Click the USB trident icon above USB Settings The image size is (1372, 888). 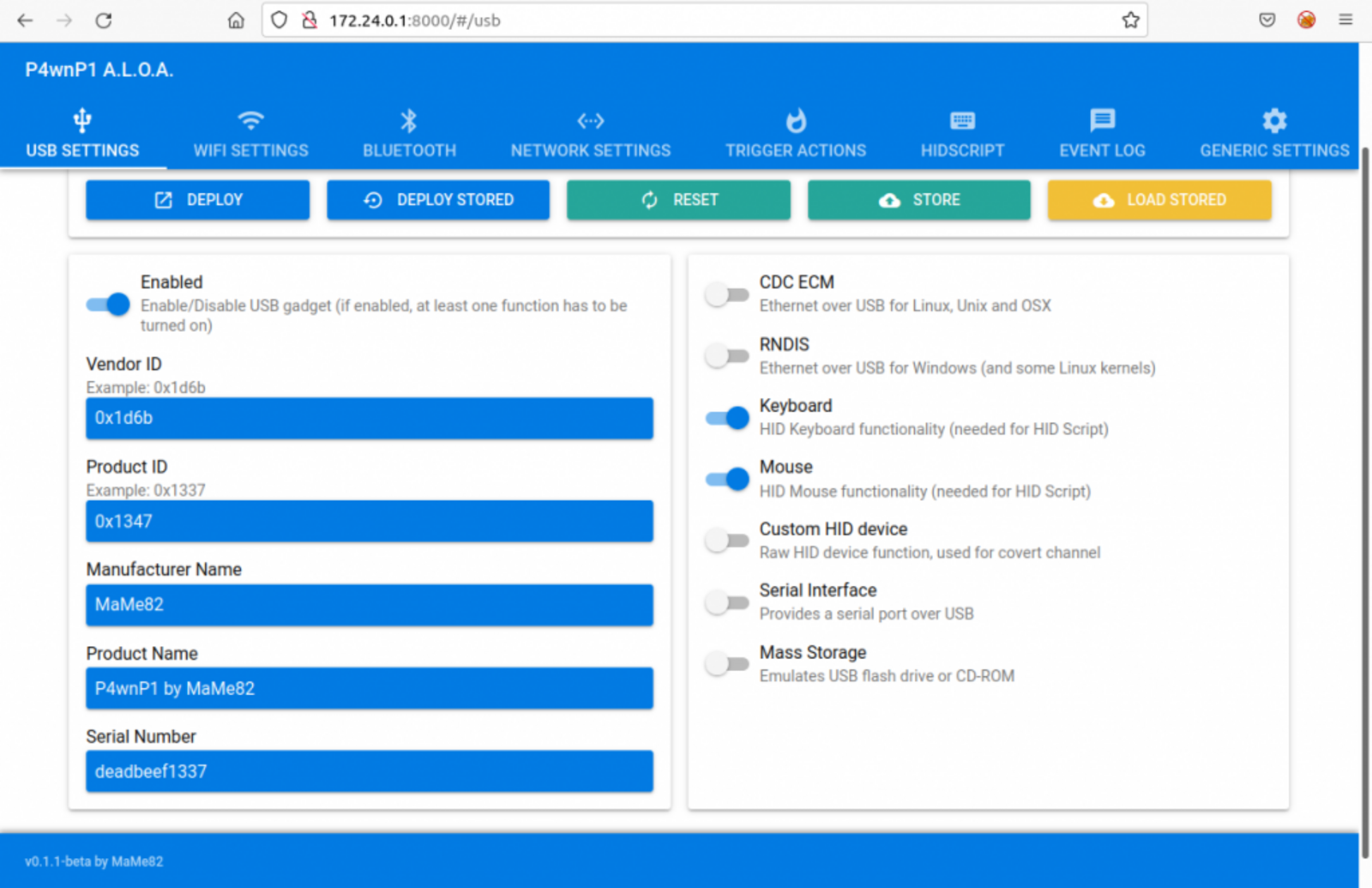[82, 121]
